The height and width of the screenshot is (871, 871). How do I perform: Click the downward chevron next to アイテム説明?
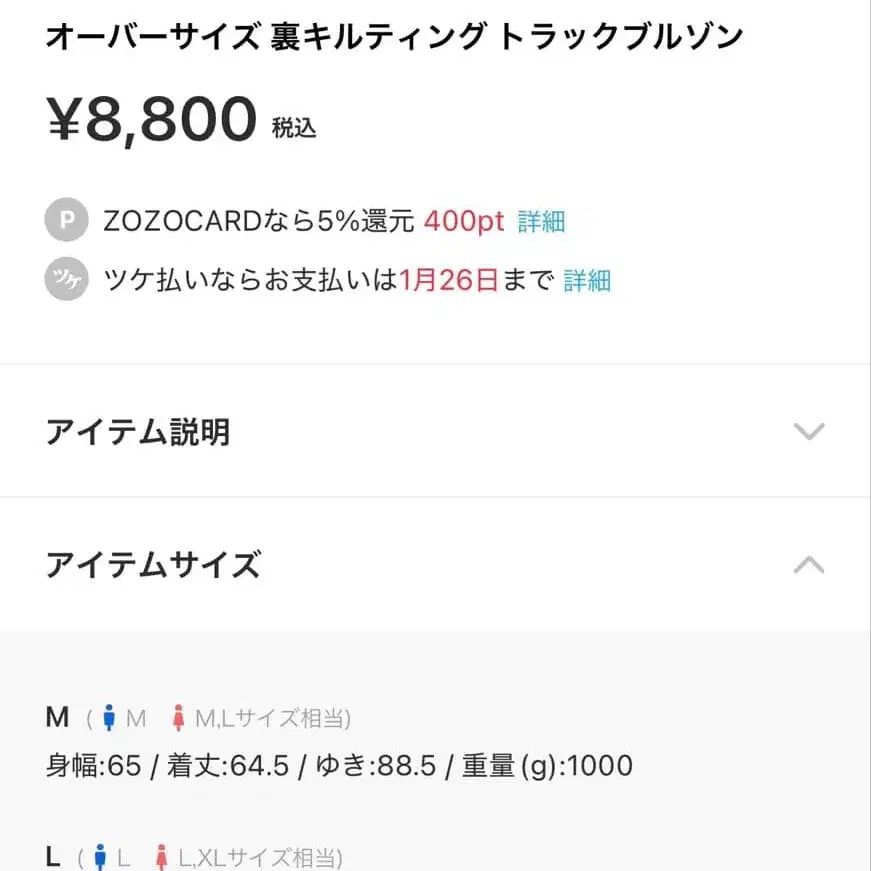pyautogui.click(x=810, y=432)
